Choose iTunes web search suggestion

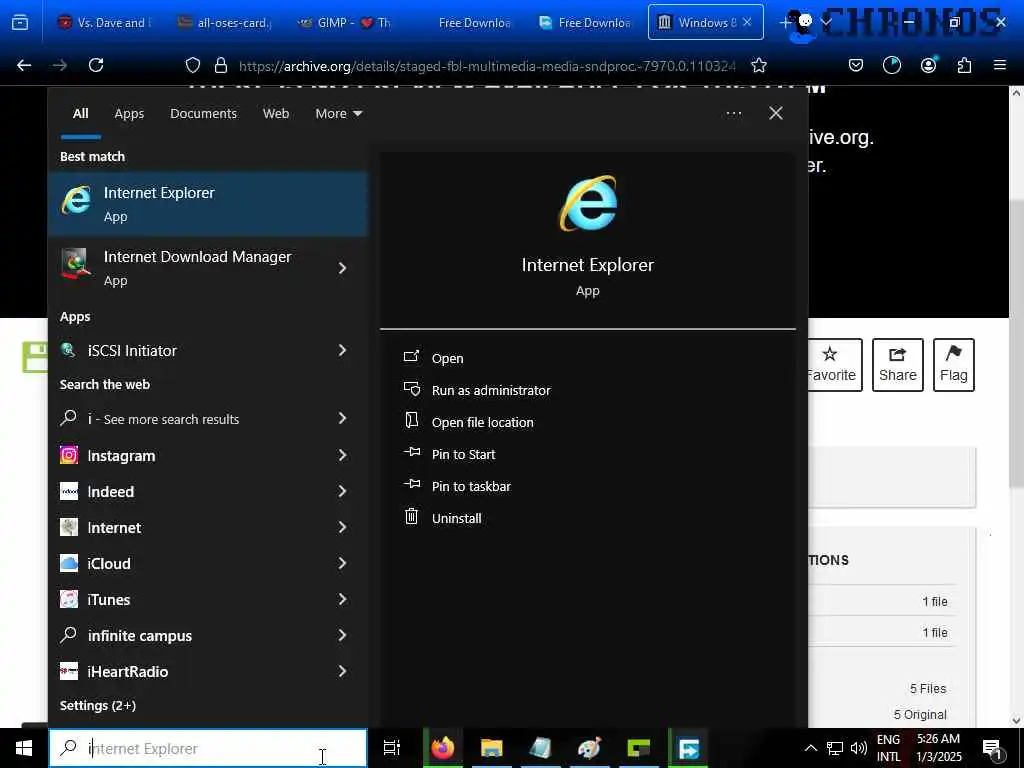pyautogui.click(x=208, y=599)
